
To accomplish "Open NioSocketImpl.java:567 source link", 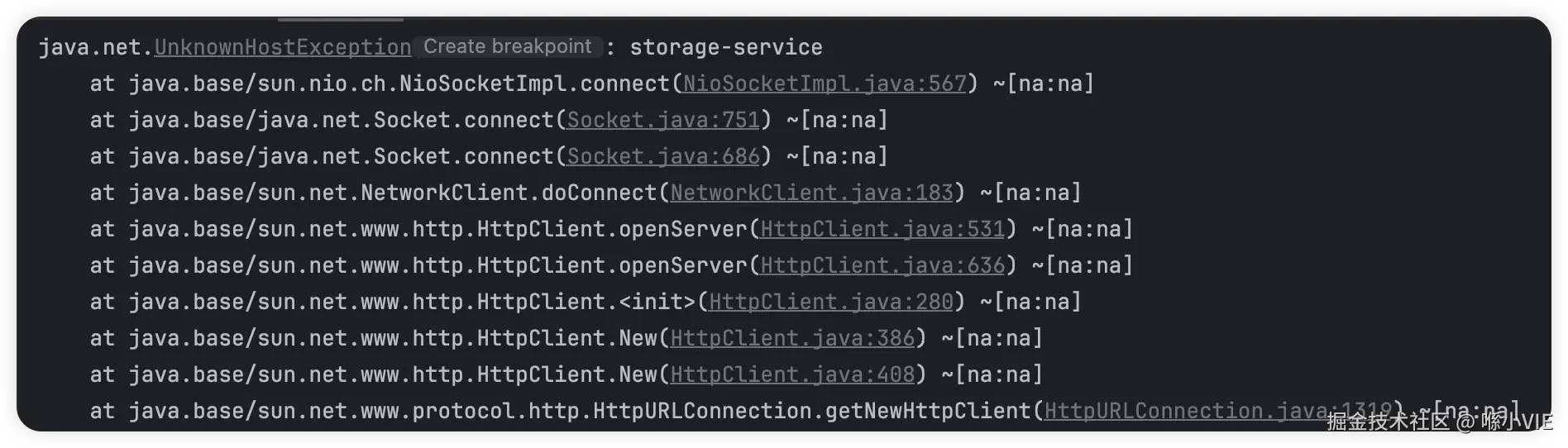I will [x=825, y=83].
